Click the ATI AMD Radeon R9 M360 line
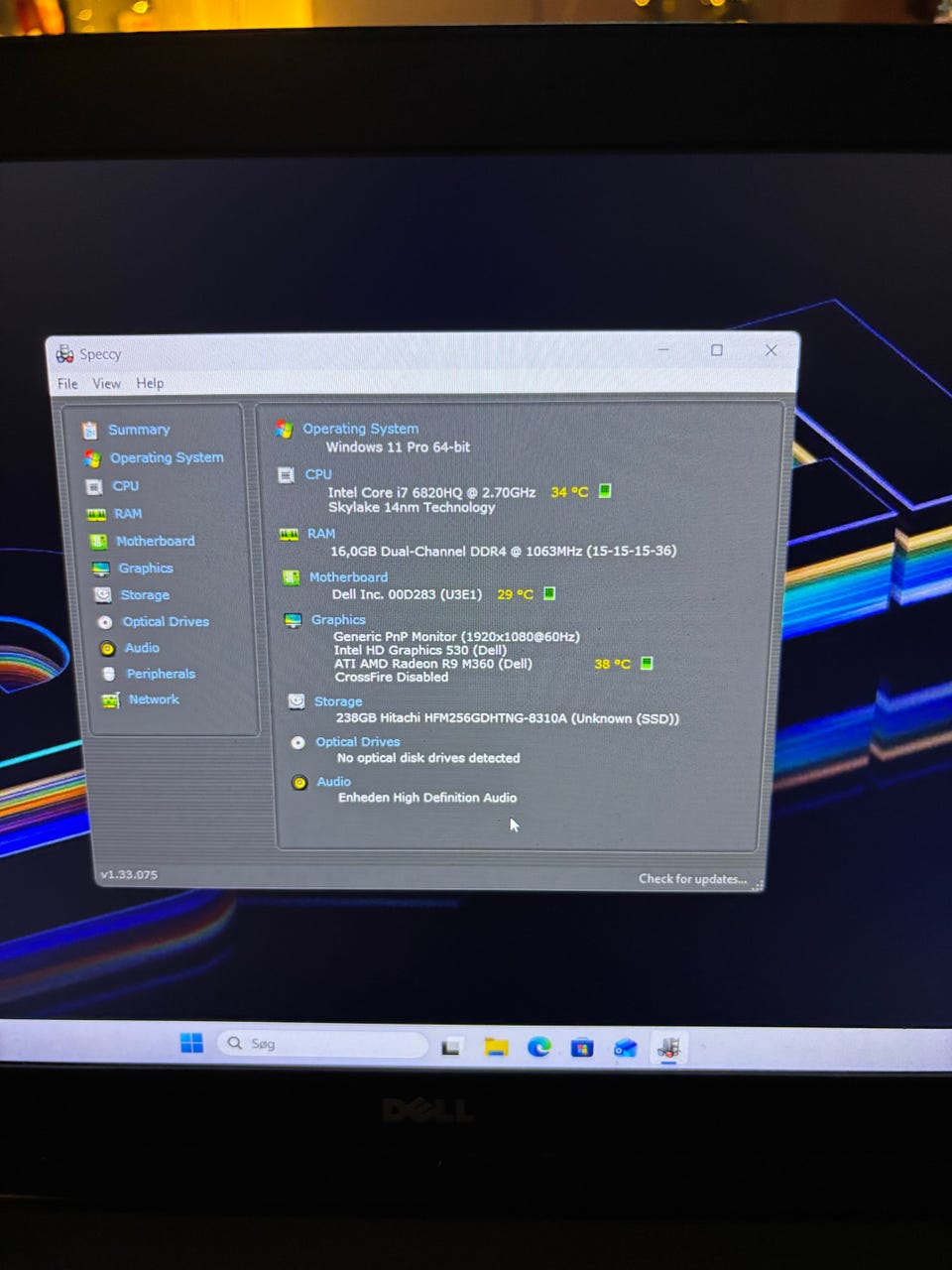Viewport: 952px width, 1270px height. [x=433, y=664]
